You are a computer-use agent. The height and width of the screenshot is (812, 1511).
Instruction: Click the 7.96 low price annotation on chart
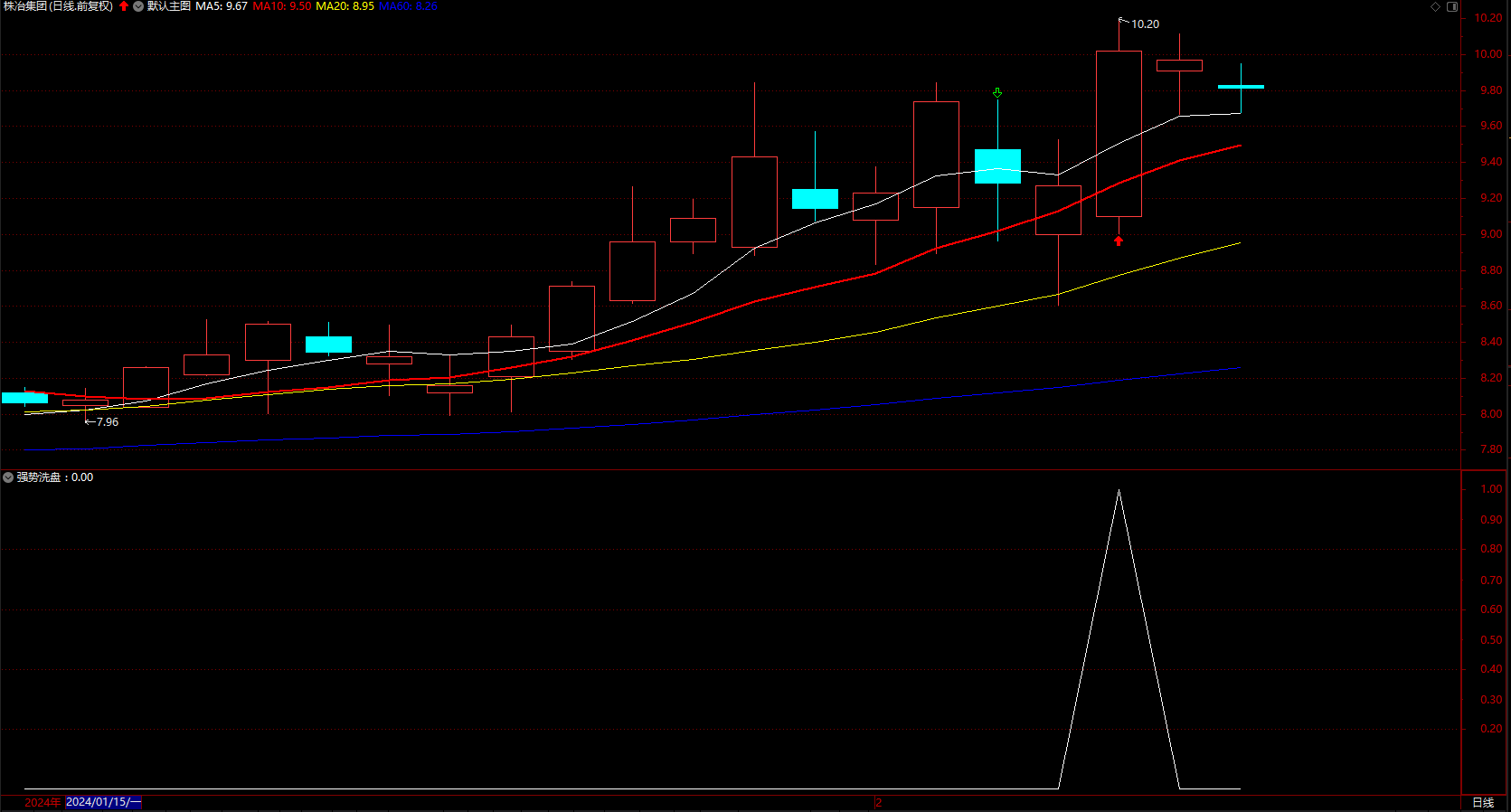click(108, 422)
